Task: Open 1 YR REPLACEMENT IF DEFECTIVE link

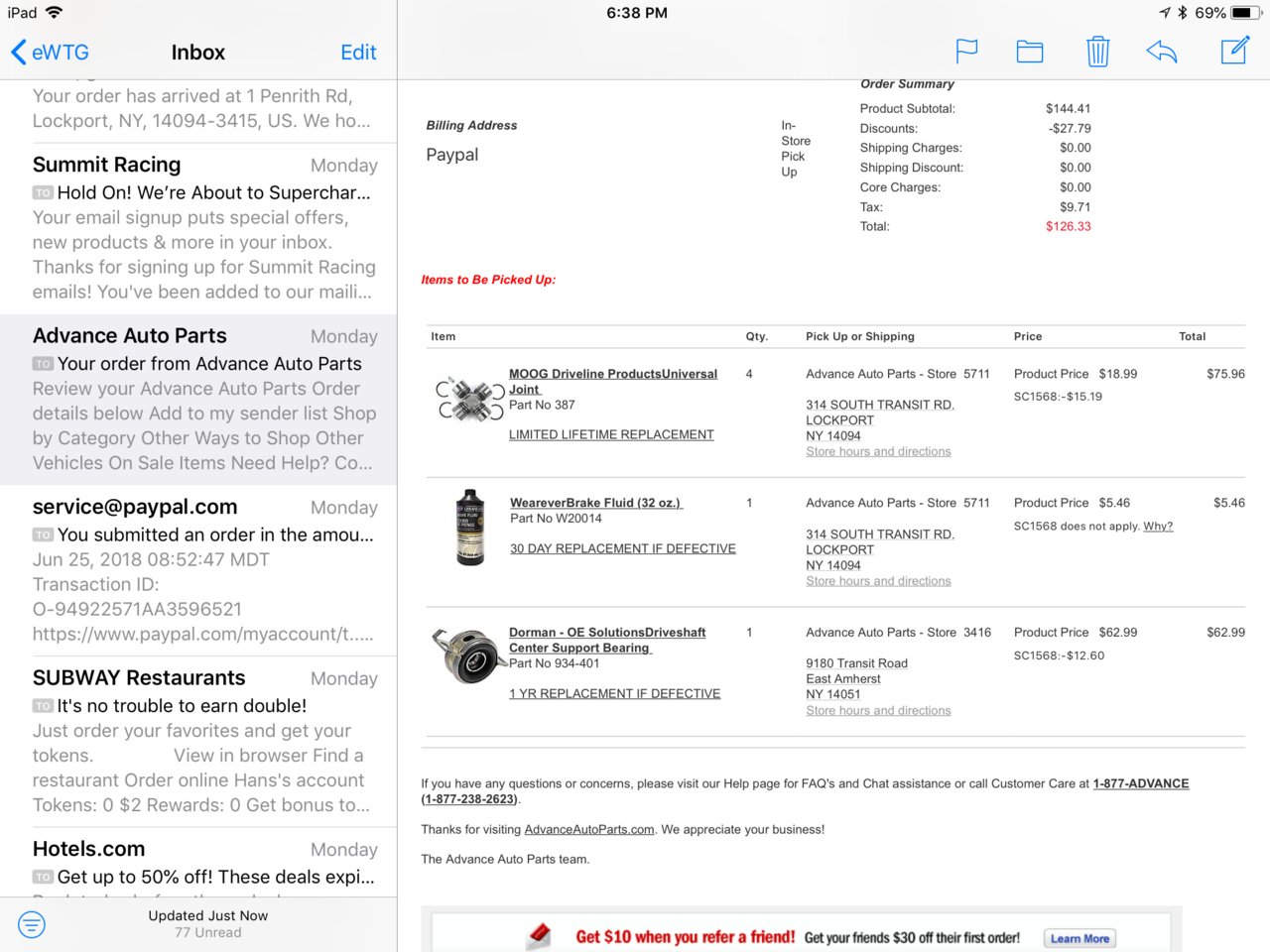Action: (x=614, y=694)
